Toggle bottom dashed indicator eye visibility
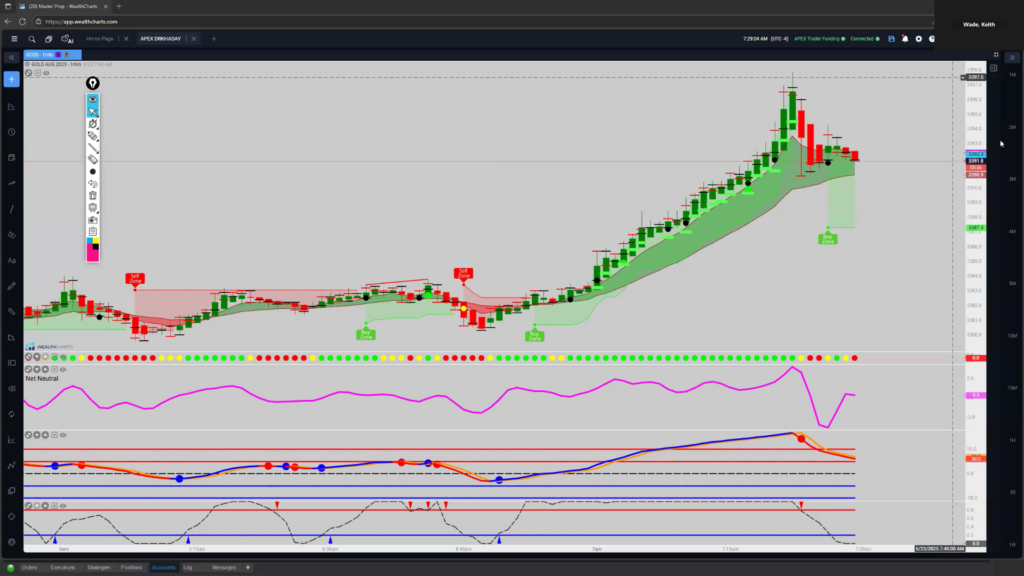 pyautogui.click(x=63, y=505)
